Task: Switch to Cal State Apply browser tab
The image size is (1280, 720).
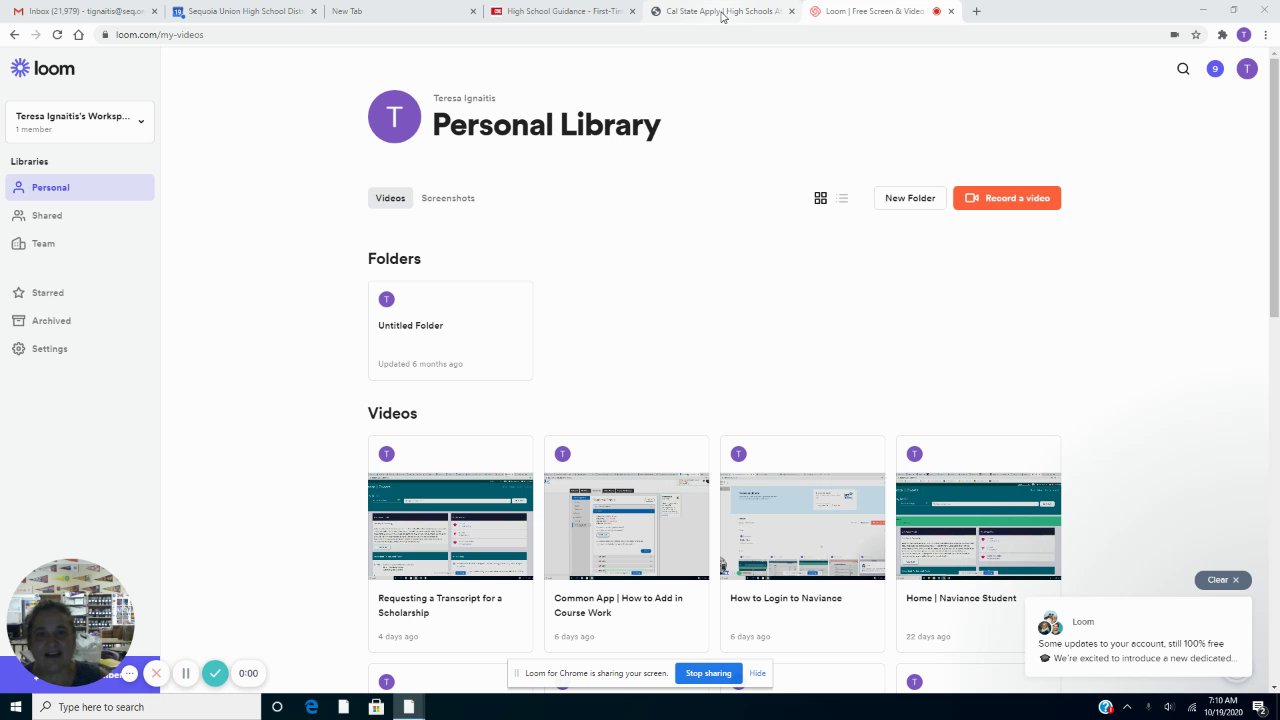Action: tap(722, 11)
